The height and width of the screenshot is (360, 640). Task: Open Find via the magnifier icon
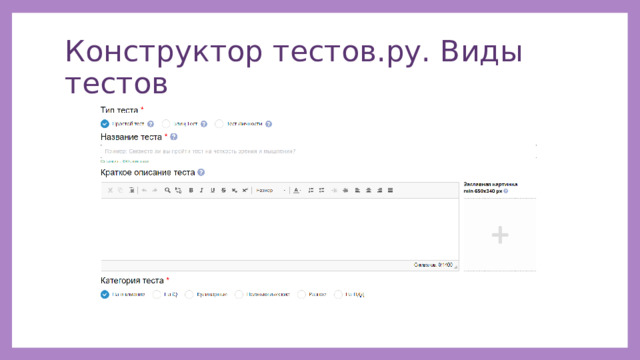167,190
